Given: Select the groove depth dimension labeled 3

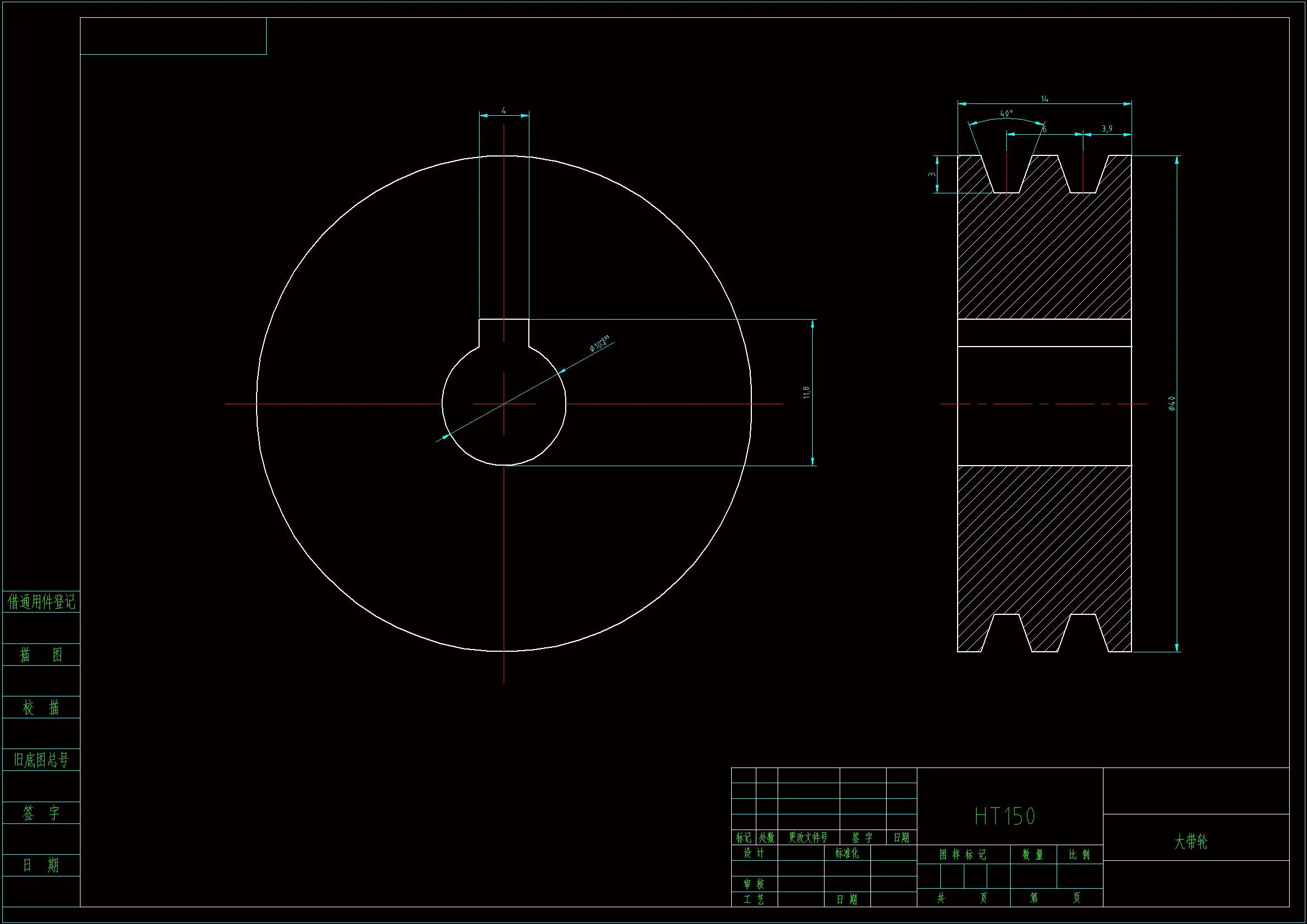Looking at the screenshot, I should click(x=932, y=174).
